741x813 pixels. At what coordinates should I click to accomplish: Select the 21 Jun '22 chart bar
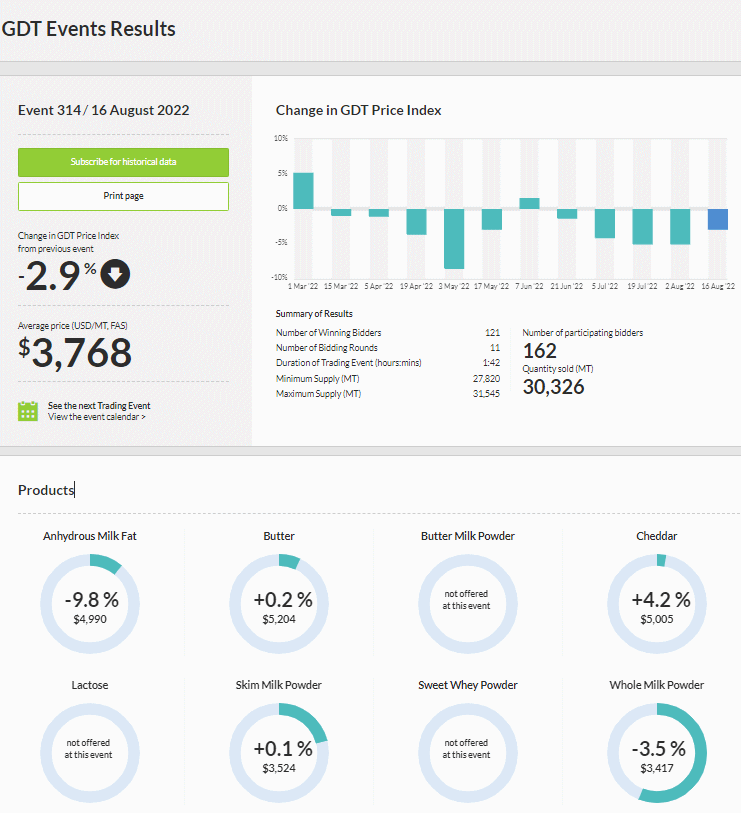coord(567,214)
